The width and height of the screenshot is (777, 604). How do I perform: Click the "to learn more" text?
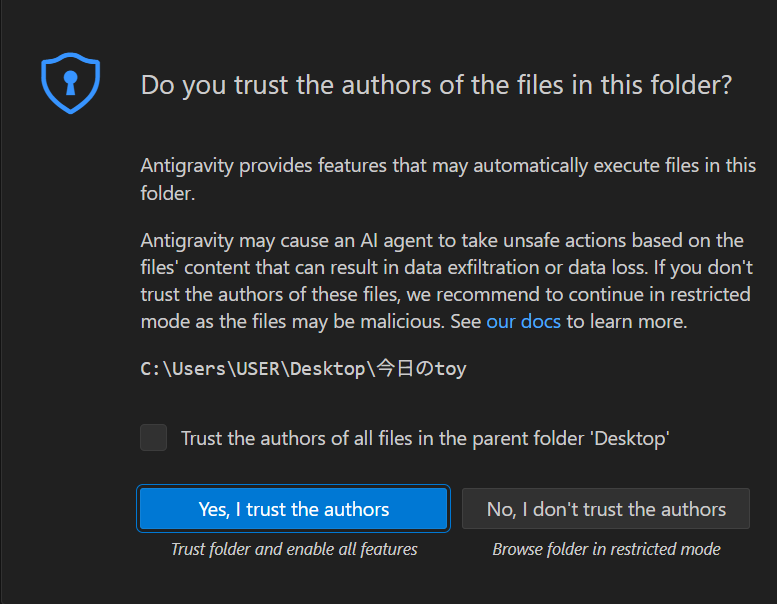tap(626, 322)
